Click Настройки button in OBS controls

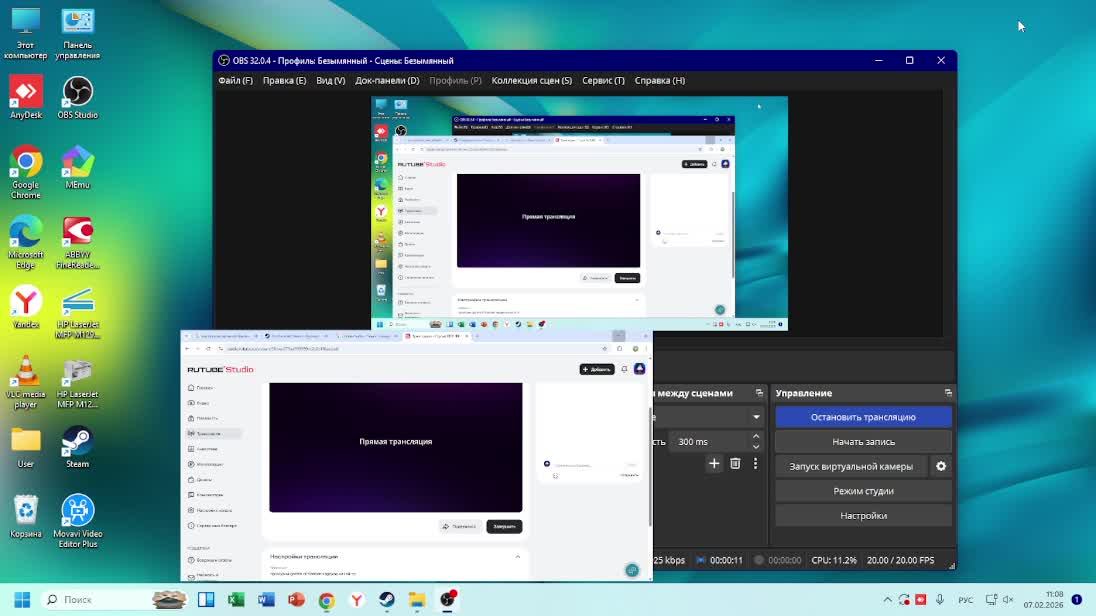(863, 515)
